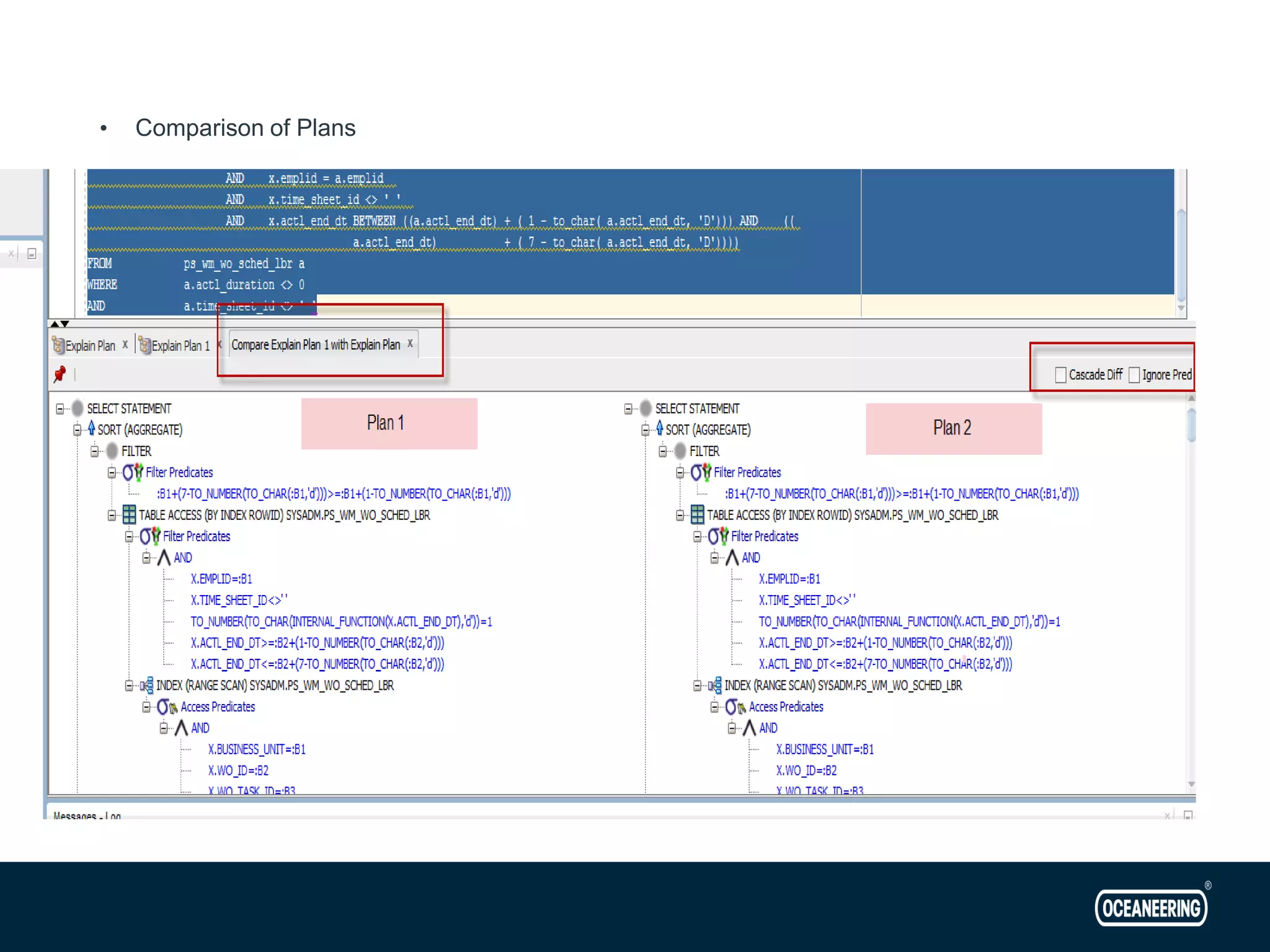Click Plan 1 TABLE ACCESS table icon
Image resolution: width=1270 pixels, height=952 pixels.
pyautogui.click(x=129, y=514)
